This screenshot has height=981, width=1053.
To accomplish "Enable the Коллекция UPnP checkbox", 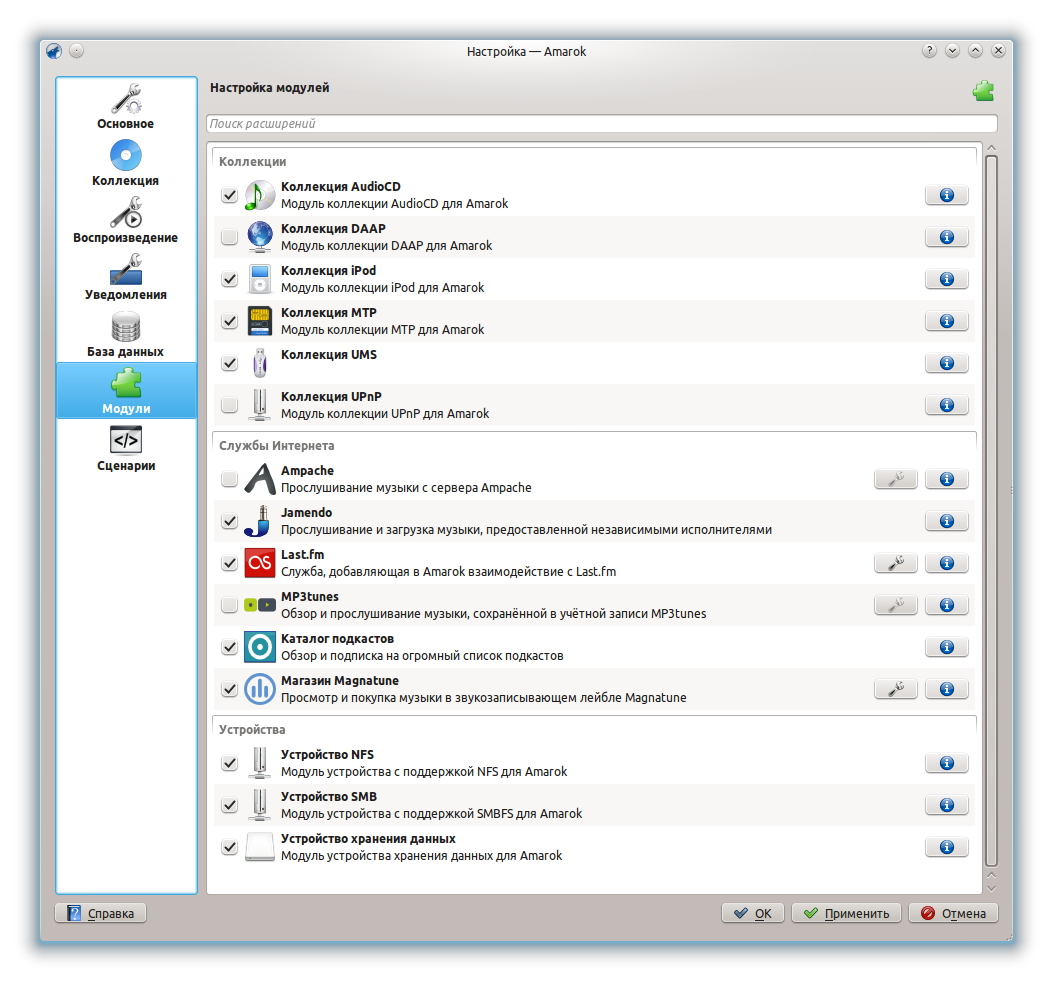I will 230,405.
